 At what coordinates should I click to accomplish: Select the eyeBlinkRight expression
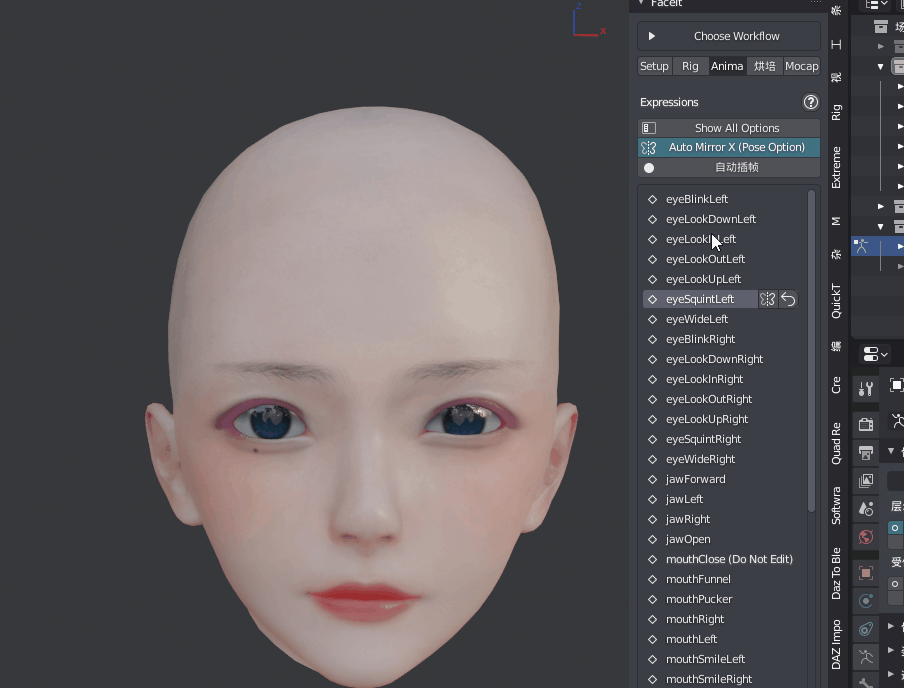pyautogui.click(x=700, y=339)
